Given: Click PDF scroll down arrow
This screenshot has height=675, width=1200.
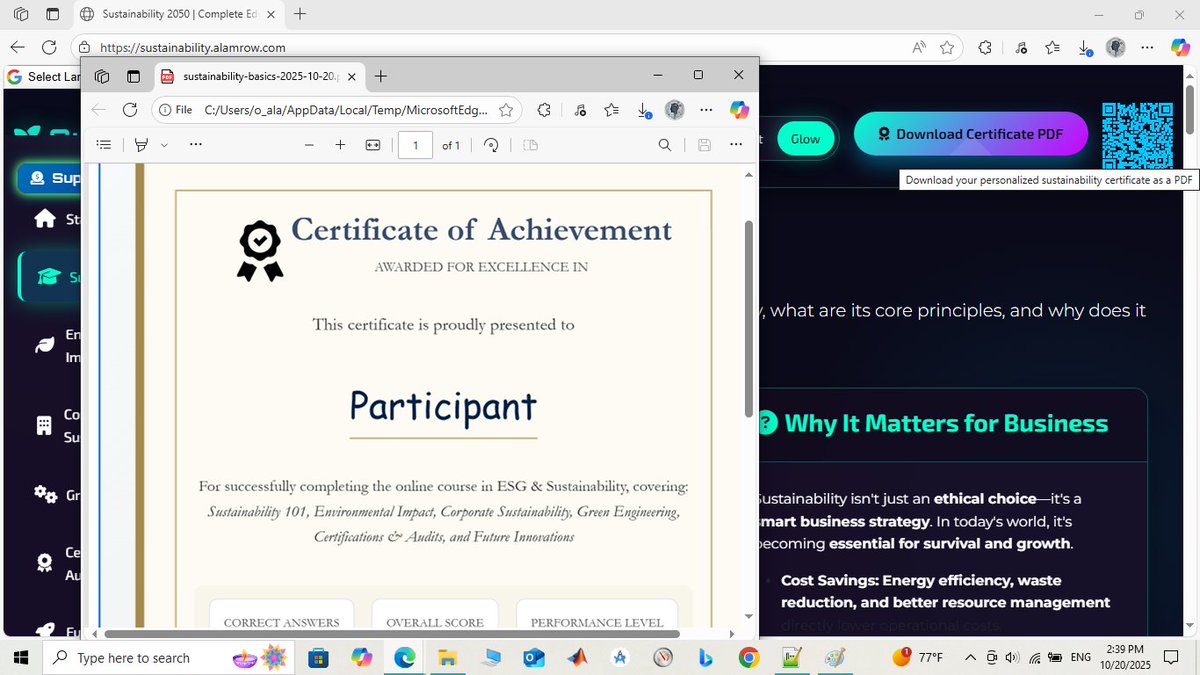Looking at the screenshot, I should [x=749, y=616].
